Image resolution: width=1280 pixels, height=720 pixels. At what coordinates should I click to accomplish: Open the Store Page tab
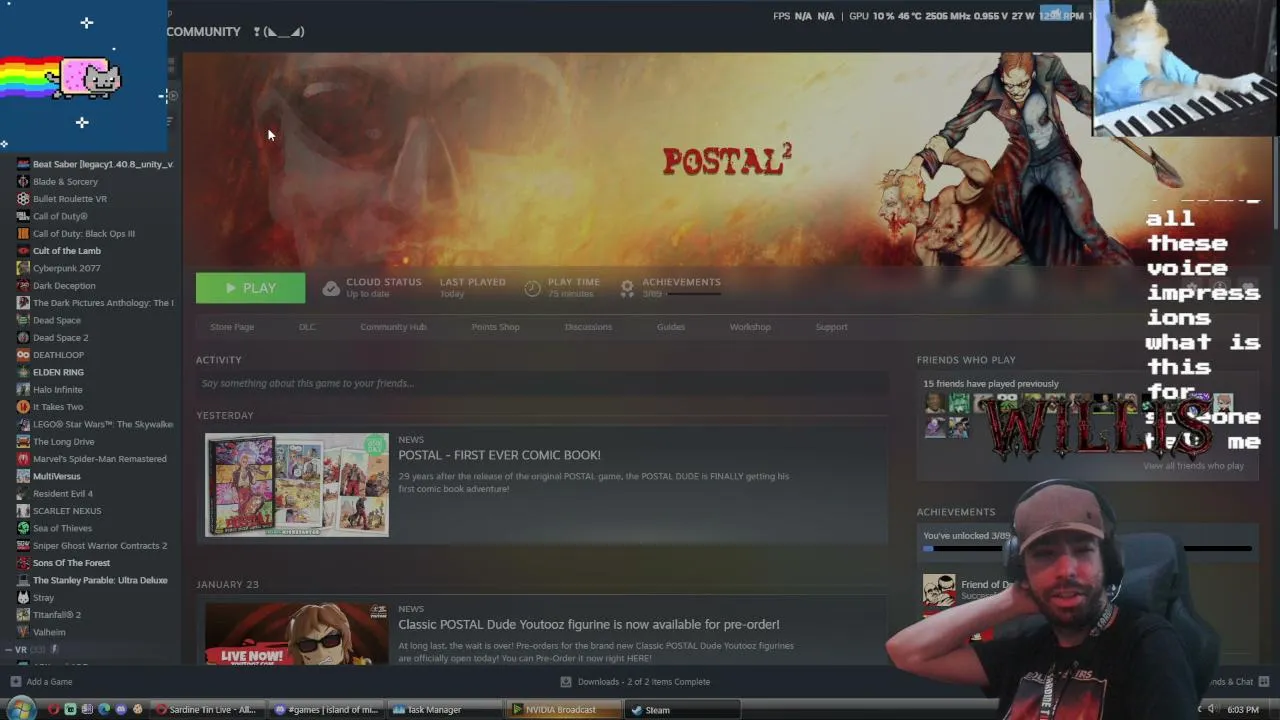[232, 327]
